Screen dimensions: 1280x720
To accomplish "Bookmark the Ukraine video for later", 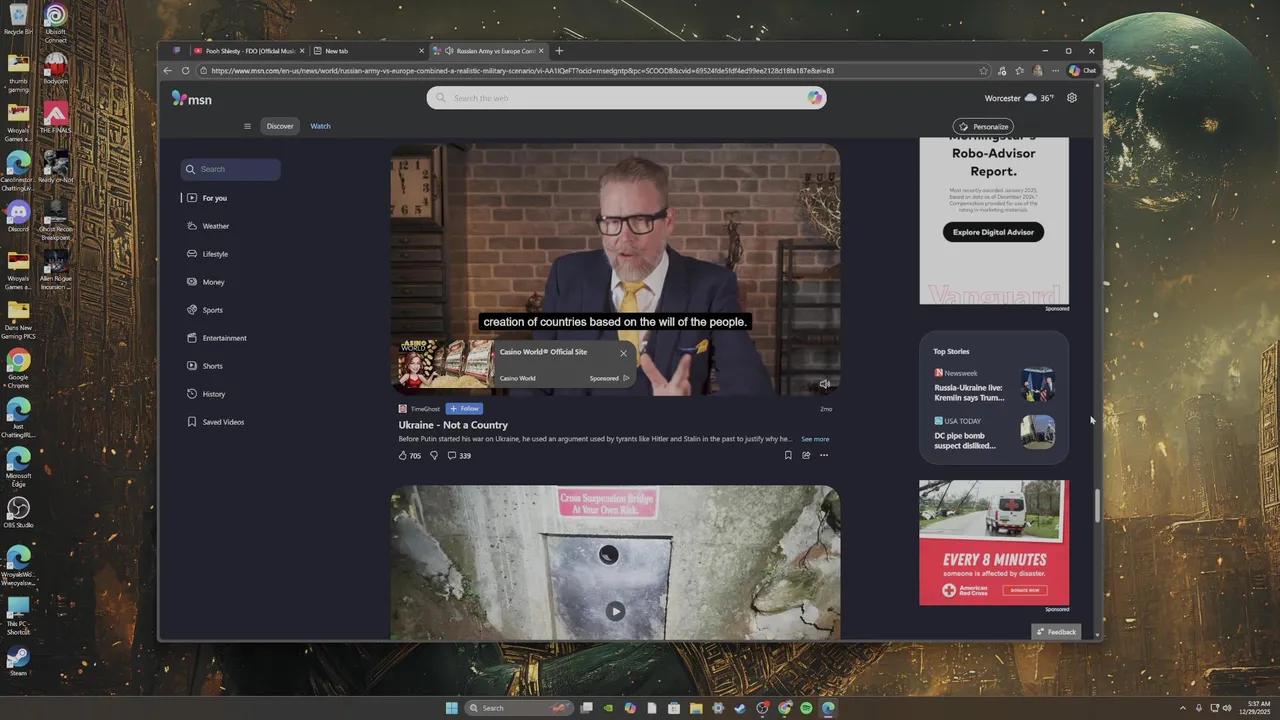I will (788, 455).
